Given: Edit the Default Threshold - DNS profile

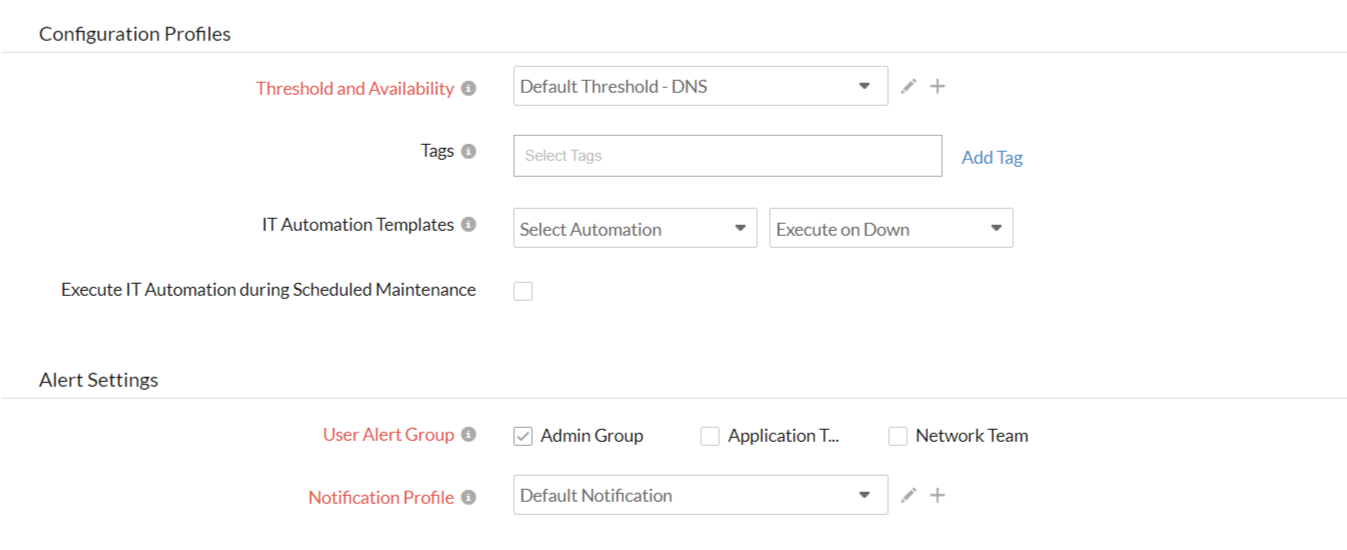Looking at the screenshot, I should click(908, 87).
